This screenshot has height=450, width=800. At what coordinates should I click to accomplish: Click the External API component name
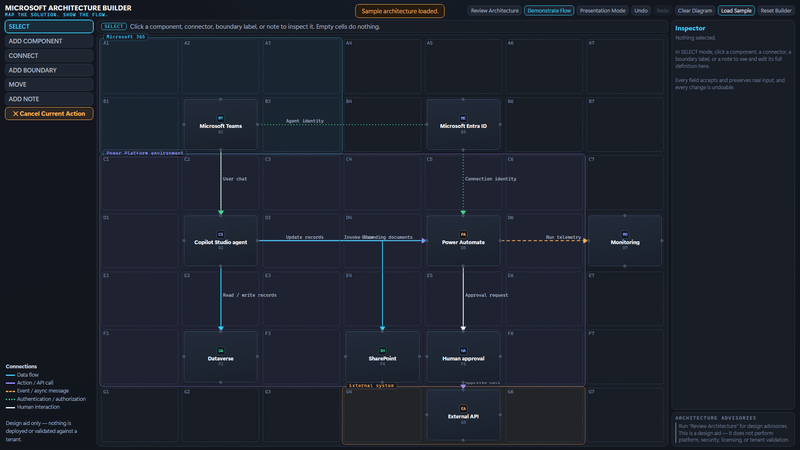click(x=463, y=416)
